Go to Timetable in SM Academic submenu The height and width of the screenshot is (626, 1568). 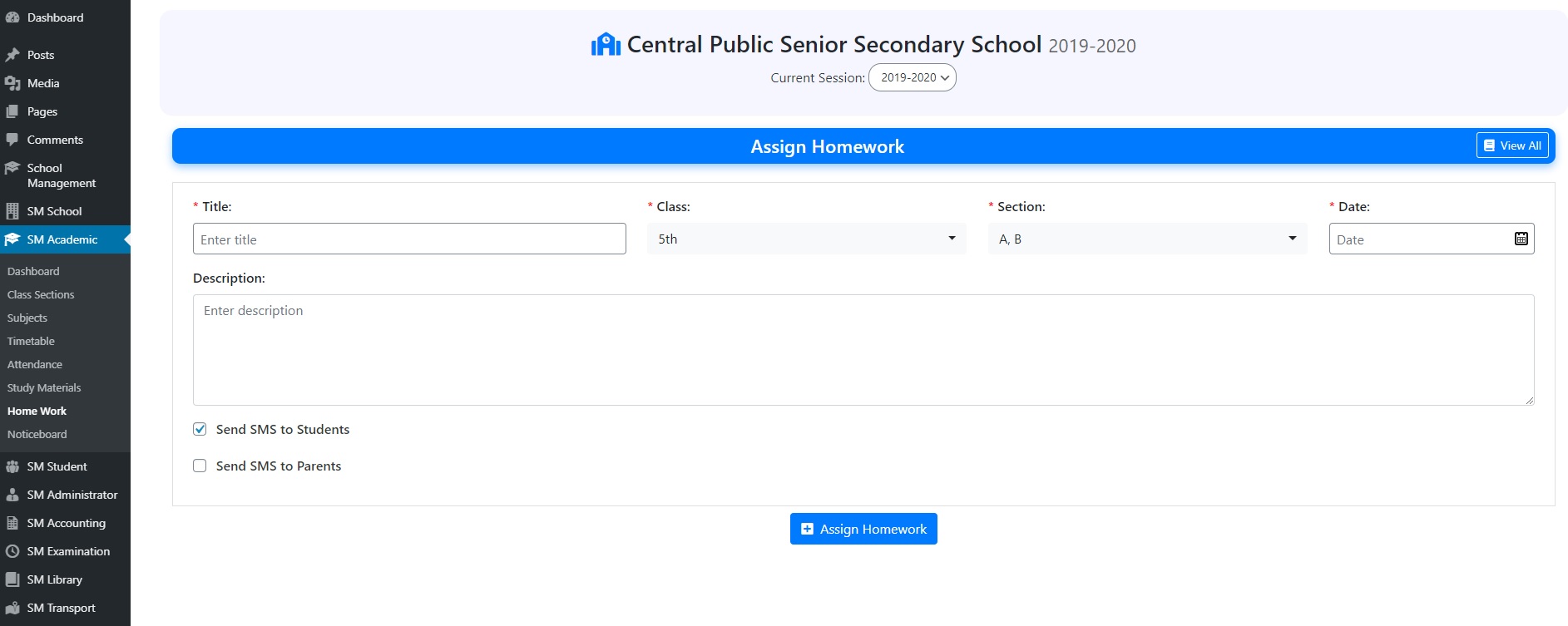(31, 341)
